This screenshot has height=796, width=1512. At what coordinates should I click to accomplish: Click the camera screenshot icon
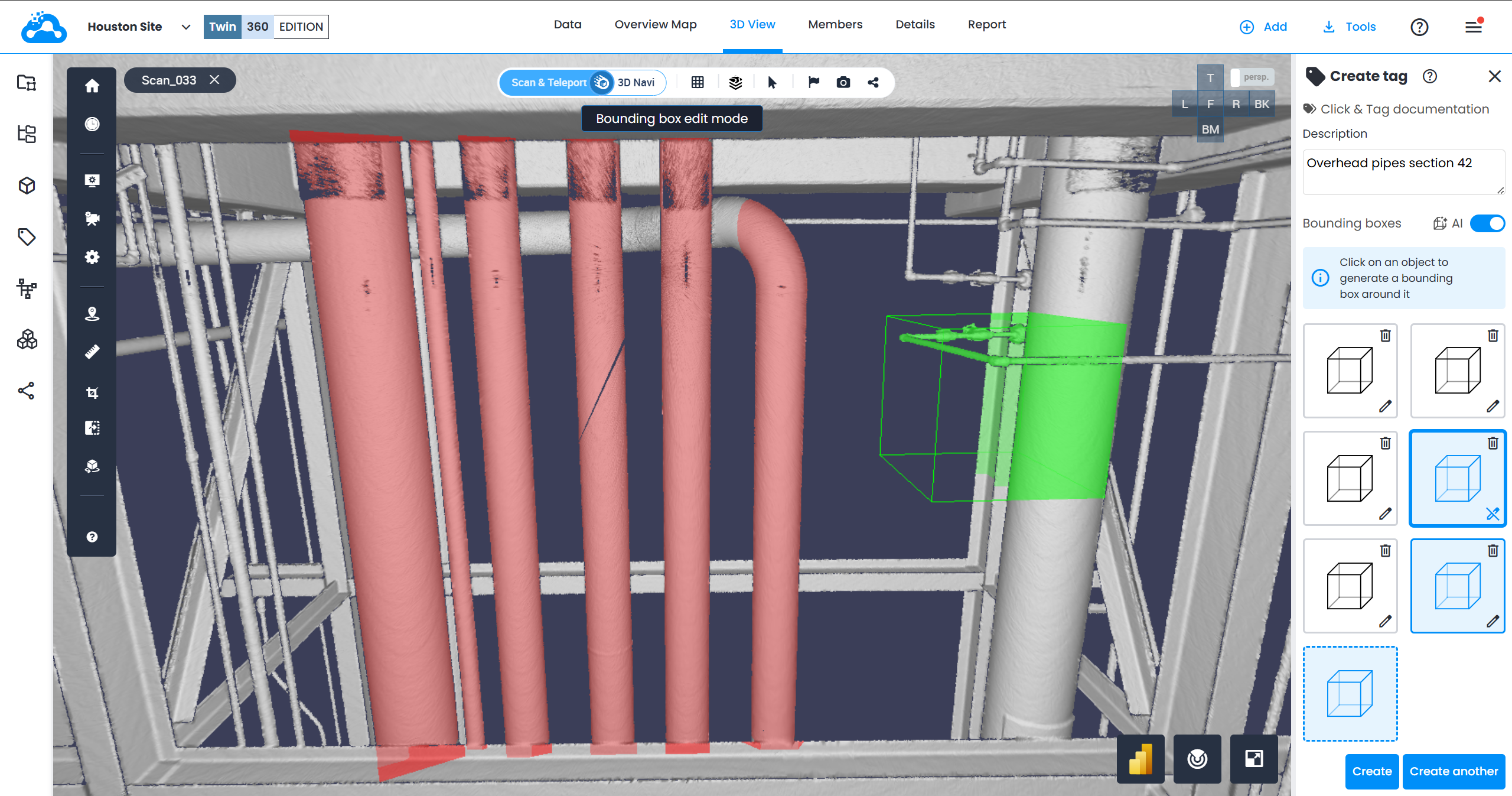coord(843,83)
